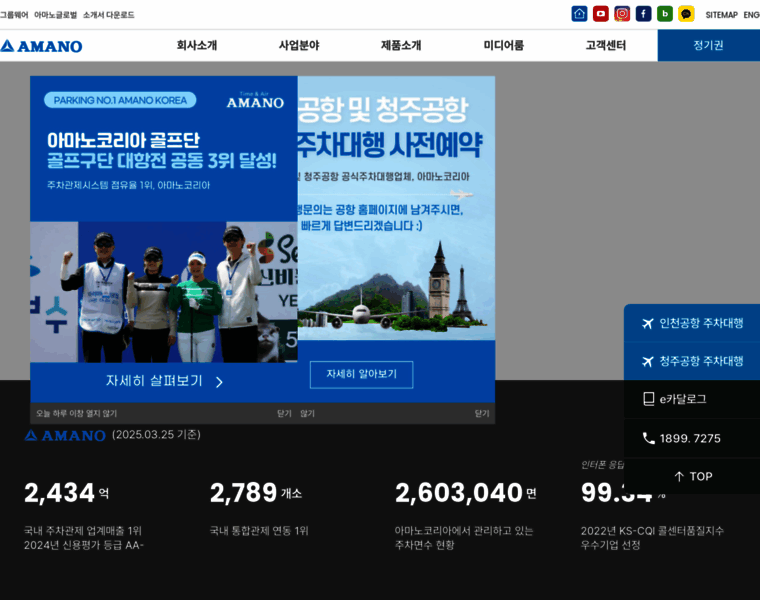Click the 2,789 개소 figure

256,493
